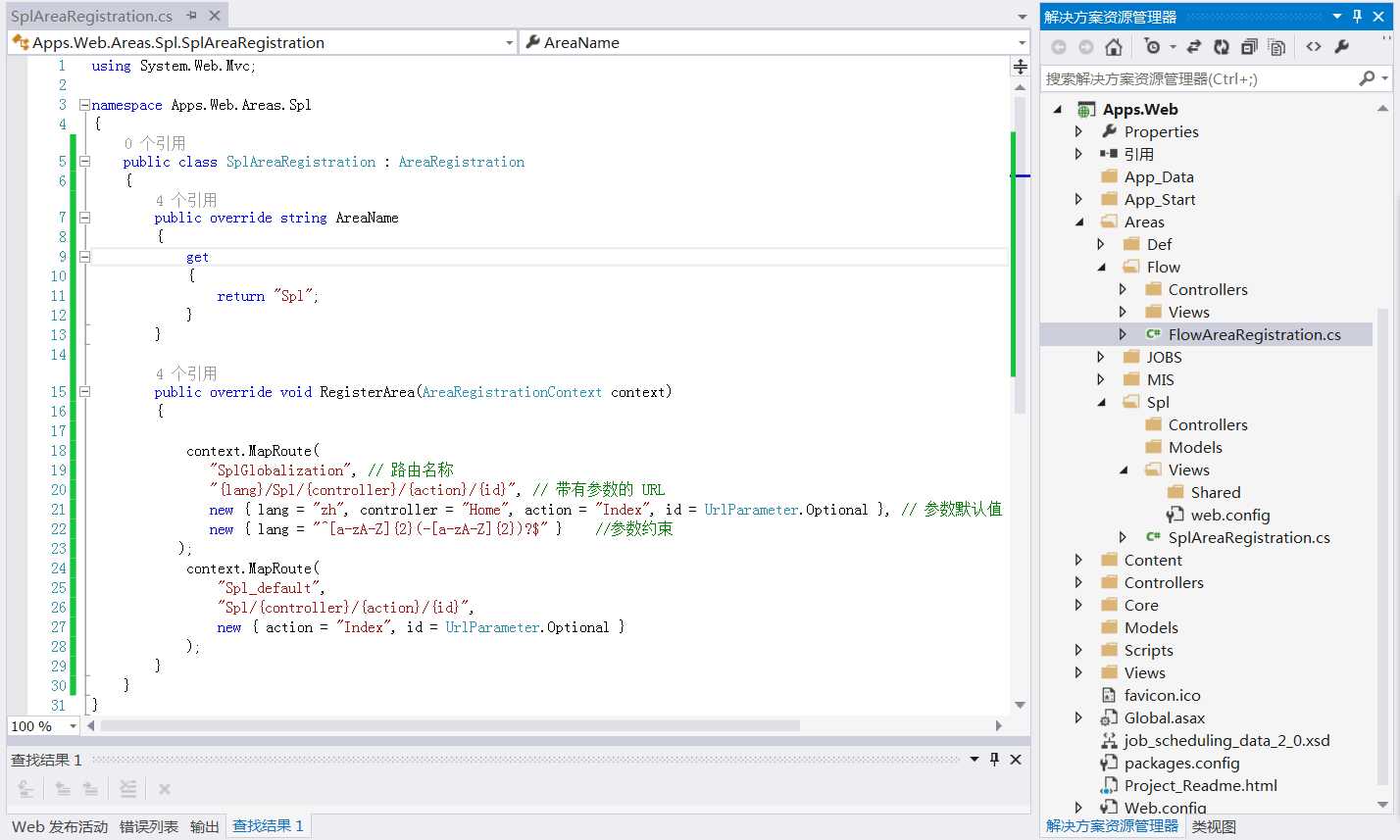
Task: Select FlowAreaRegistration.cs in the tree
Action: coord(1254,335)
